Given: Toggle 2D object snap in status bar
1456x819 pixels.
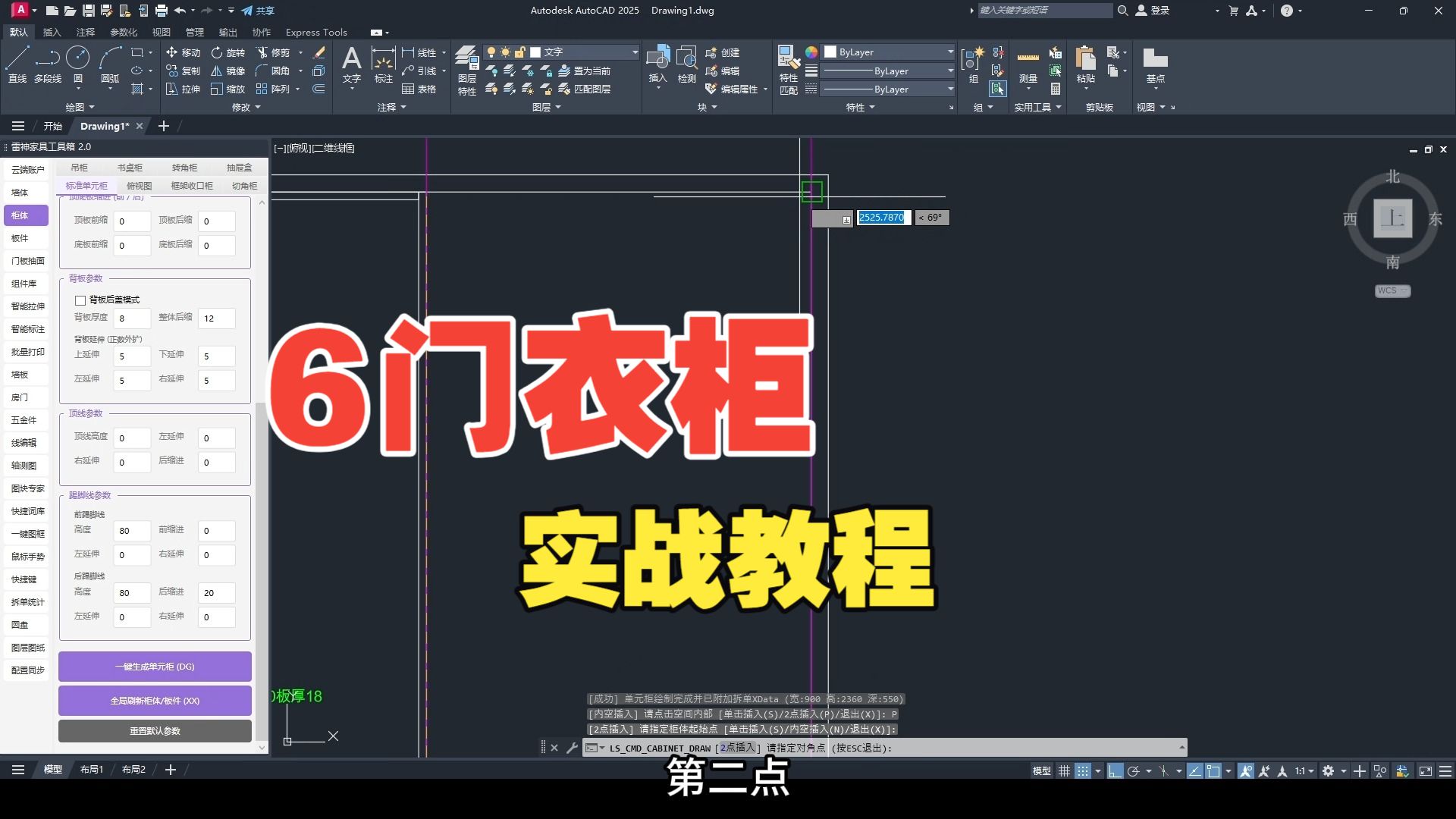Looking at the screenshot, I should [1213, 770].
